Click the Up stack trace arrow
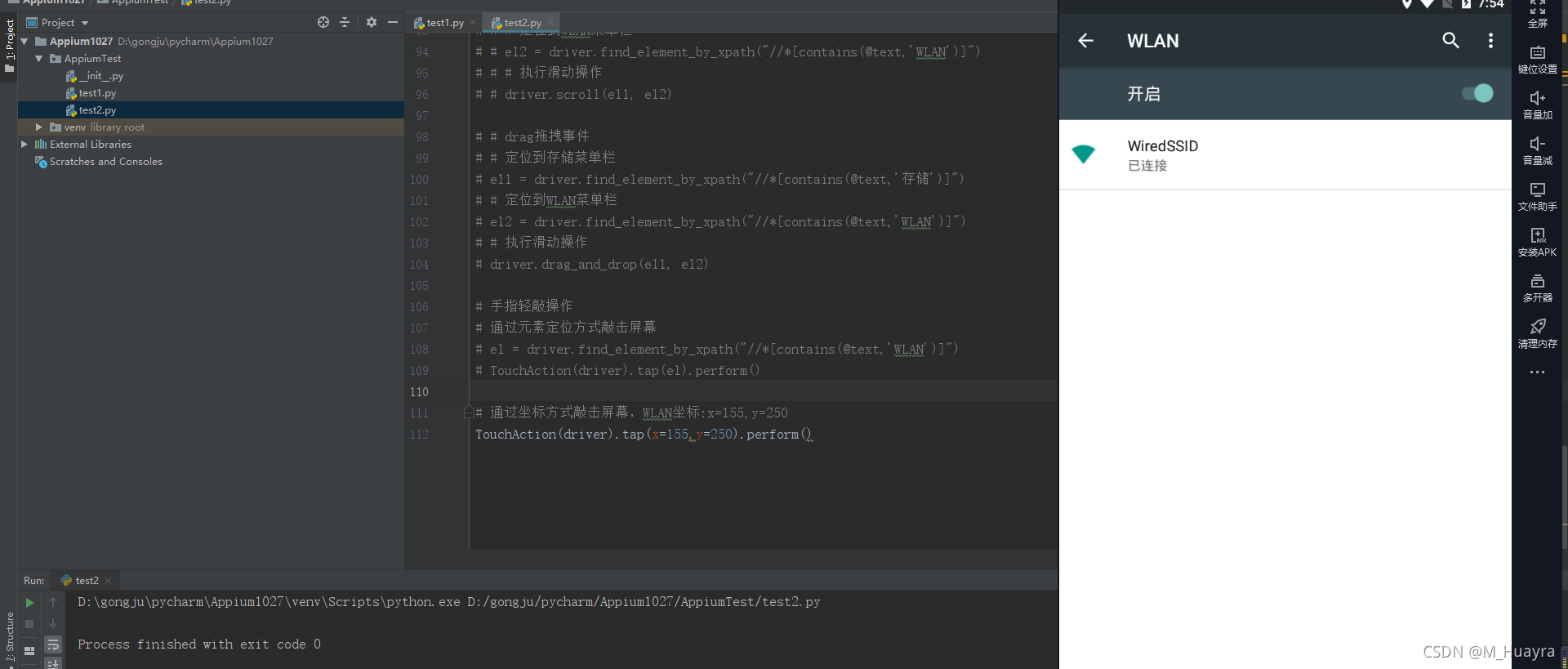The width and height of the screenshot is (1568, 669). tap(53, 603)
